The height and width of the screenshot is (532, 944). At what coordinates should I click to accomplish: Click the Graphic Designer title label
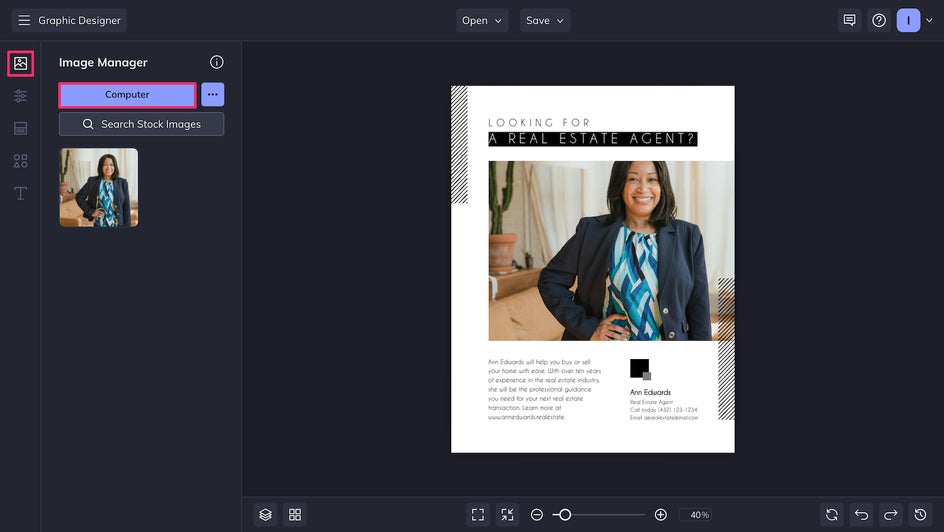[79, 20]
